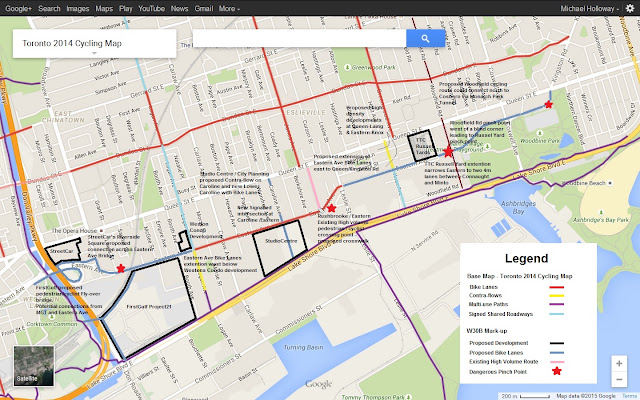This screenshot has width=640, height=400.
Task: Open Michael Holloway account menu
Action: tap(589, 8)
